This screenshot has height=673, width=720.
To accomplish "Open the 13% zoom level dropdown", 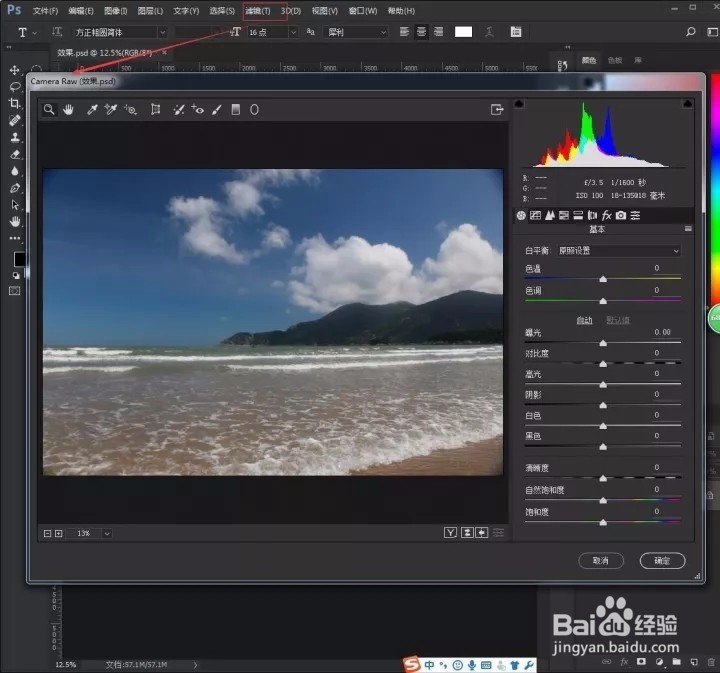I will click(x=107, y=533).
